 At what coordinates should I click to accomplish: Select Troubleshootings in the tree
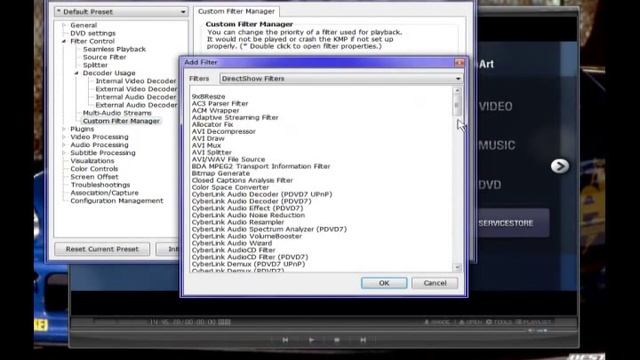pyautogui.click(x=100, y=184)
